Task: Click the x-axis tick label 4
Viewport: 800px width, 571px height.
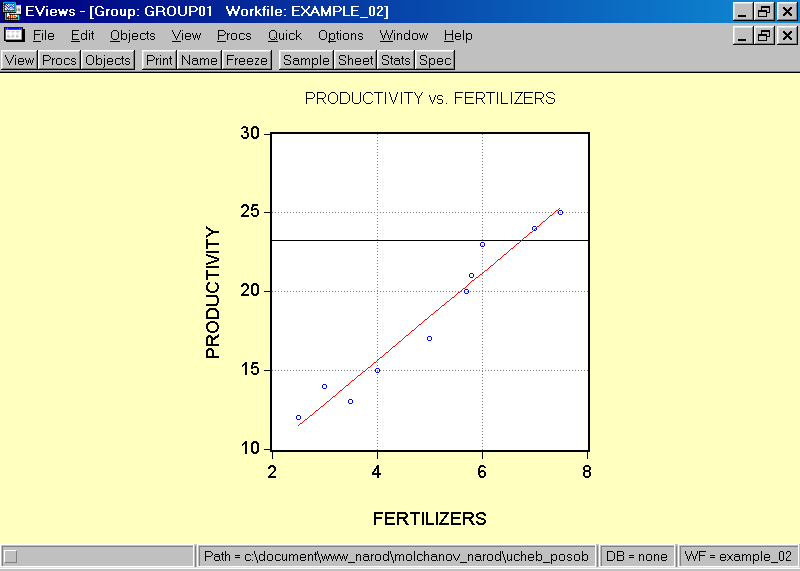Action: [x=377, y=472]
